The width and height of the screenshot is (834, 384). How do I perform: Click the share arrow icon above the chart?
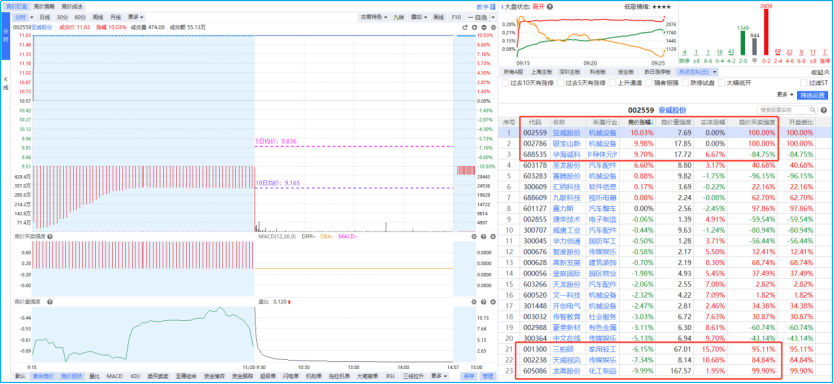(465, 27)
